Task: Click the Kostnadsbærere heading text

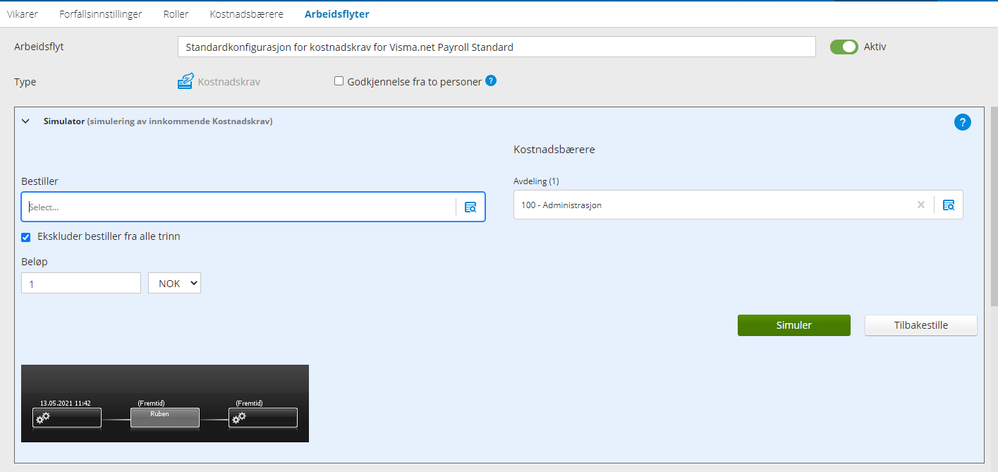Action: [554, 149]
